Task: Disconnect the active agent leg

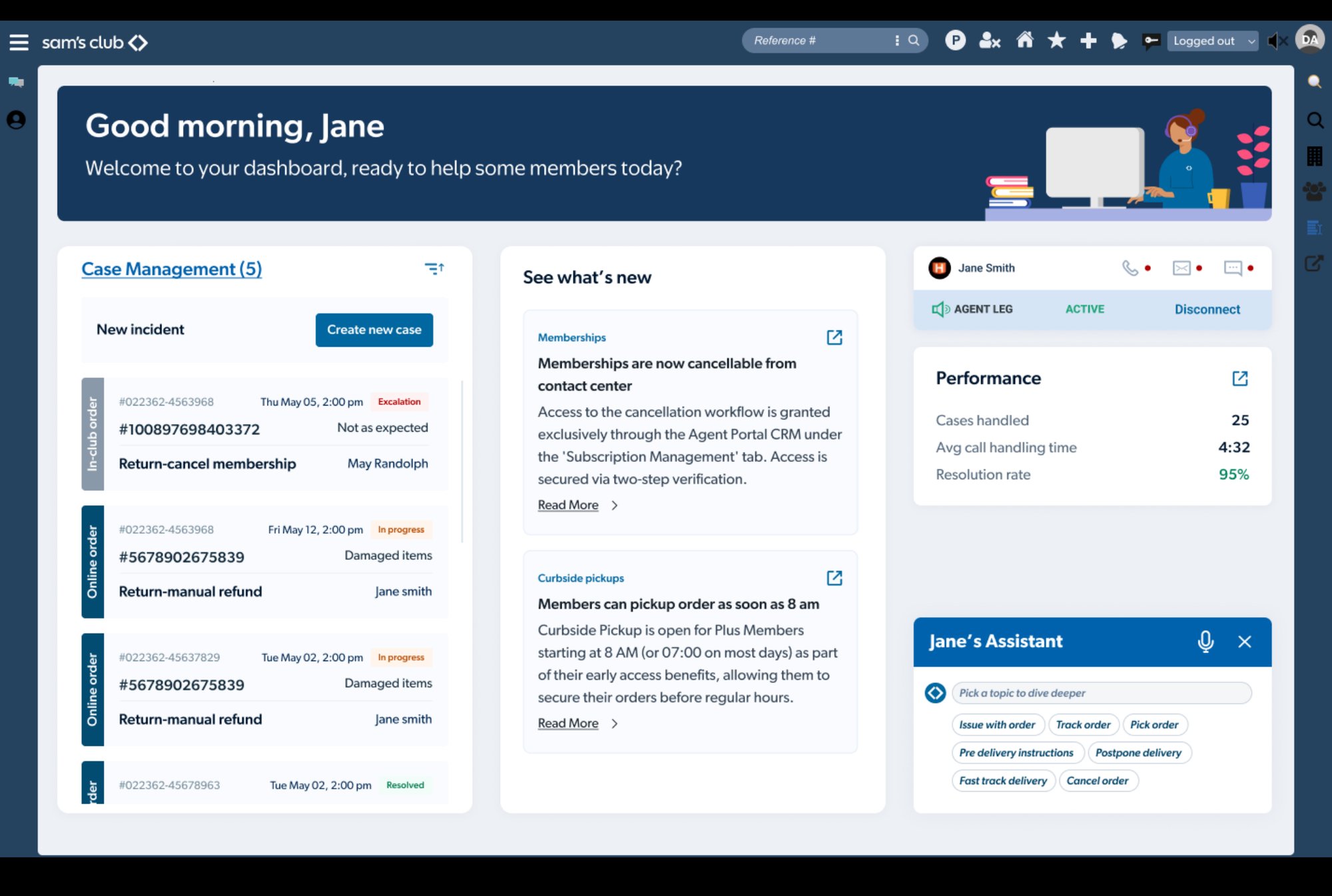Action: pos(1207,310)
